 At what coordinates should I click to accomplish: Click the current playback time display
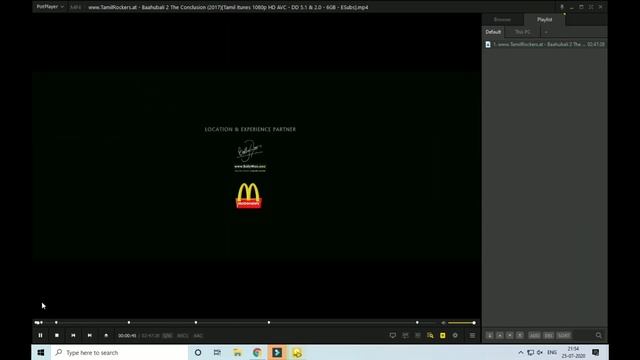coord(127,336)
